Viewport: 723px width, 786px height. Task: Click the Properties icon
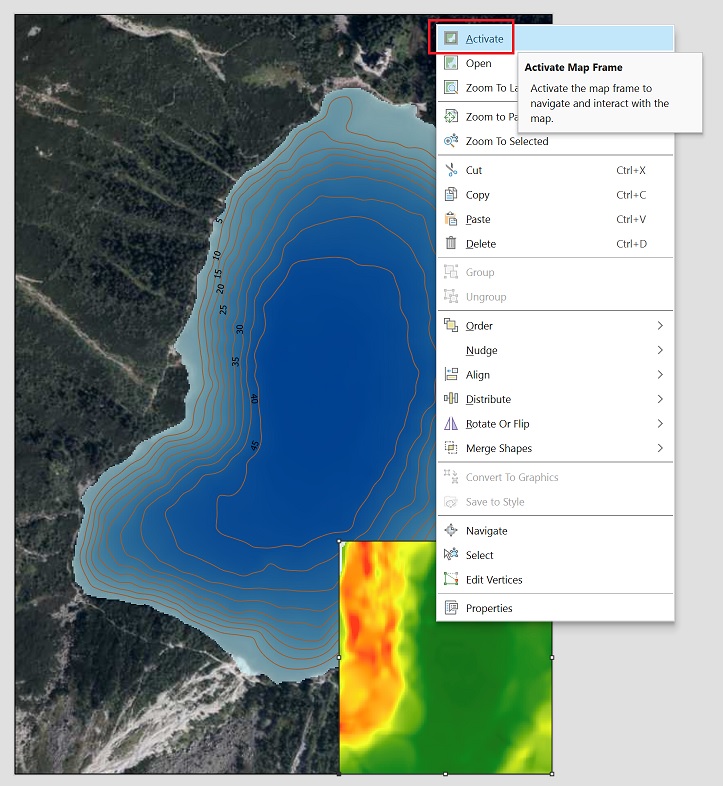(x=451, y=608)
